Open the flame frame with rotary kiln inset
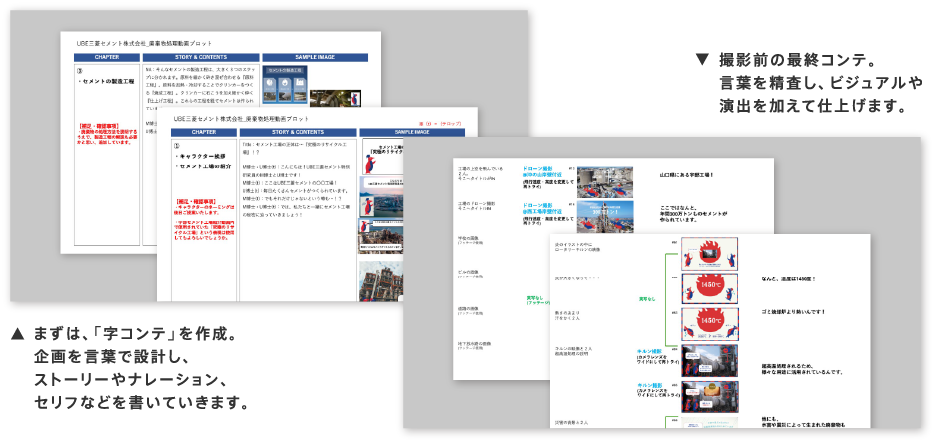 [710, 254]
